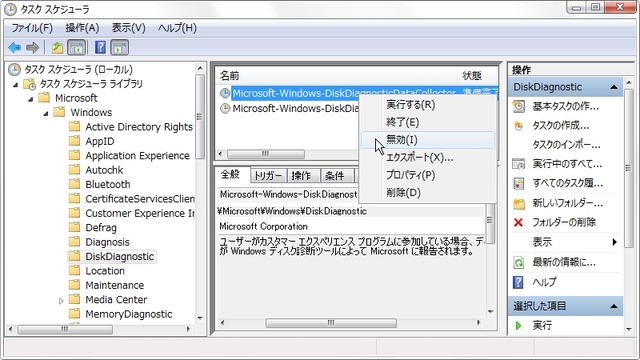Click the Back arrow toolbar icon
The image size is (640, 360).
(x=14, y=48)
